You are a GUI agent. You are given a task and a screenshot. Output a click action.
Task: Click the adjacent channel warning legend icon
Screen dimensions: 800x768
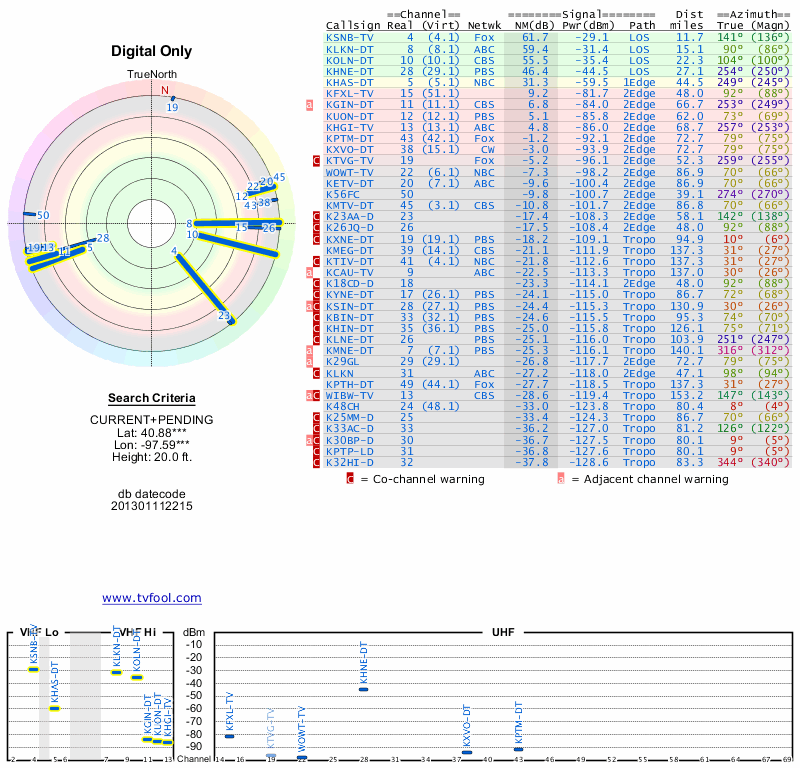click(561, 479)
